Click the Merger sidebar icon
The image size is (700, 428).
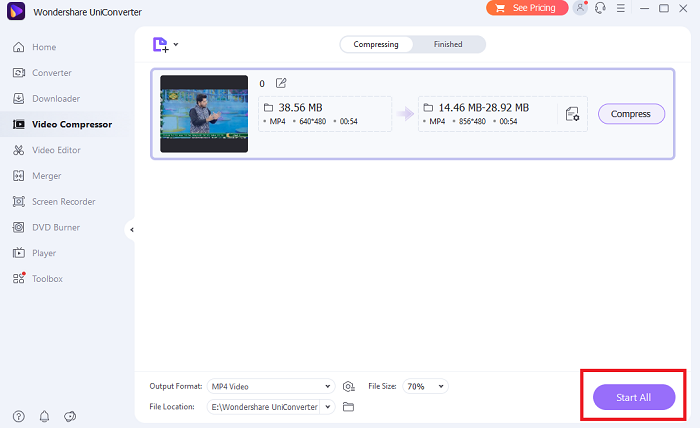coord(18,176)
